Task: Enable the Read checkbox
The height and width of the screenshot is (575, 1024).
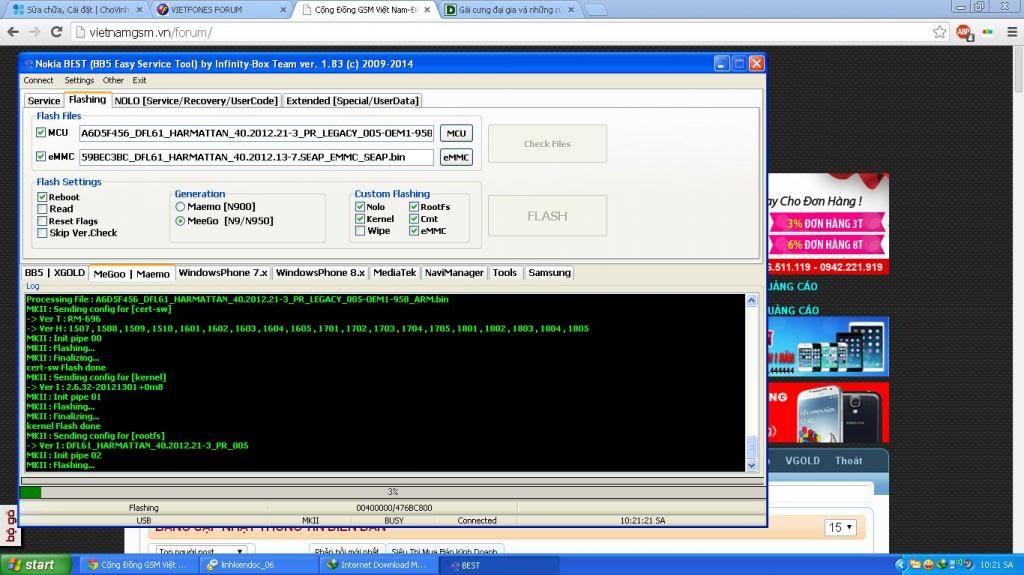Action: click(42, 208)
